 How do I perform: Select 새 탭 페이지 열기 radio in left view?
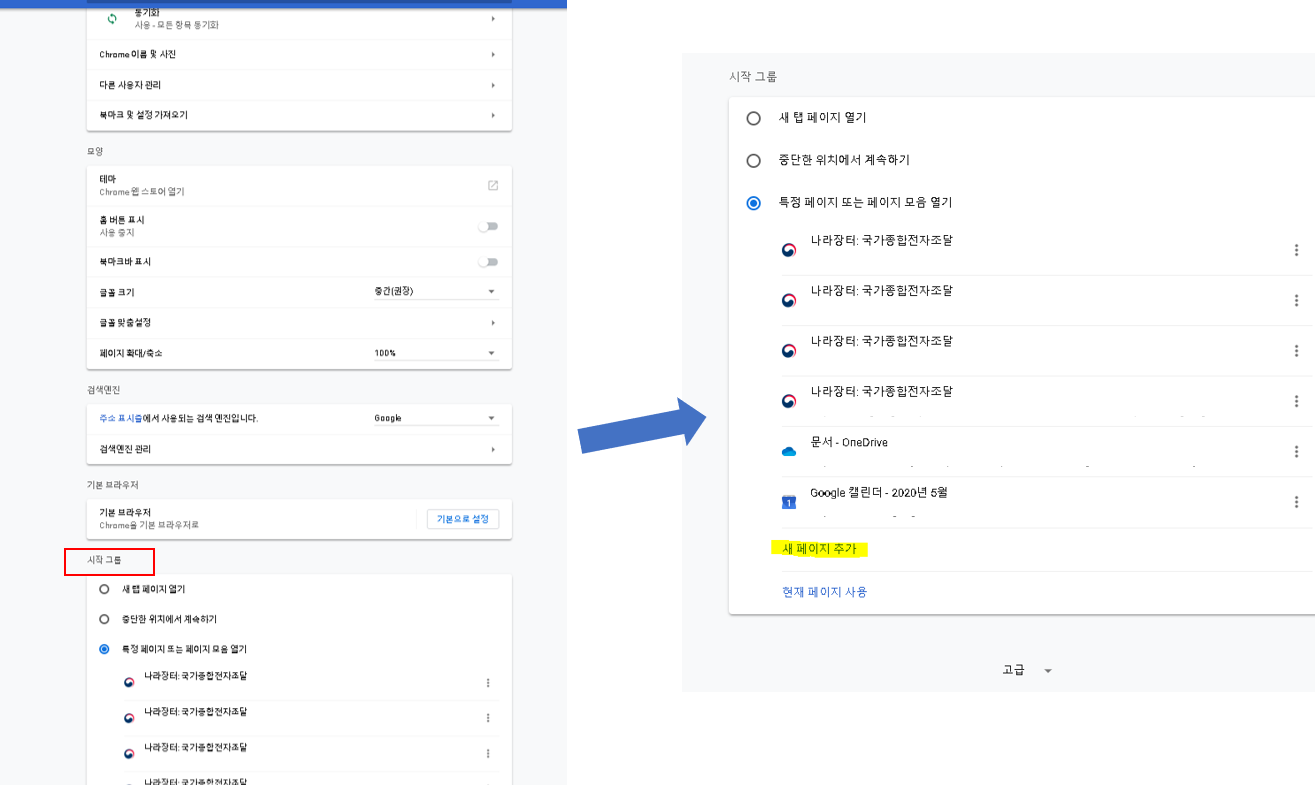point(104,589)
